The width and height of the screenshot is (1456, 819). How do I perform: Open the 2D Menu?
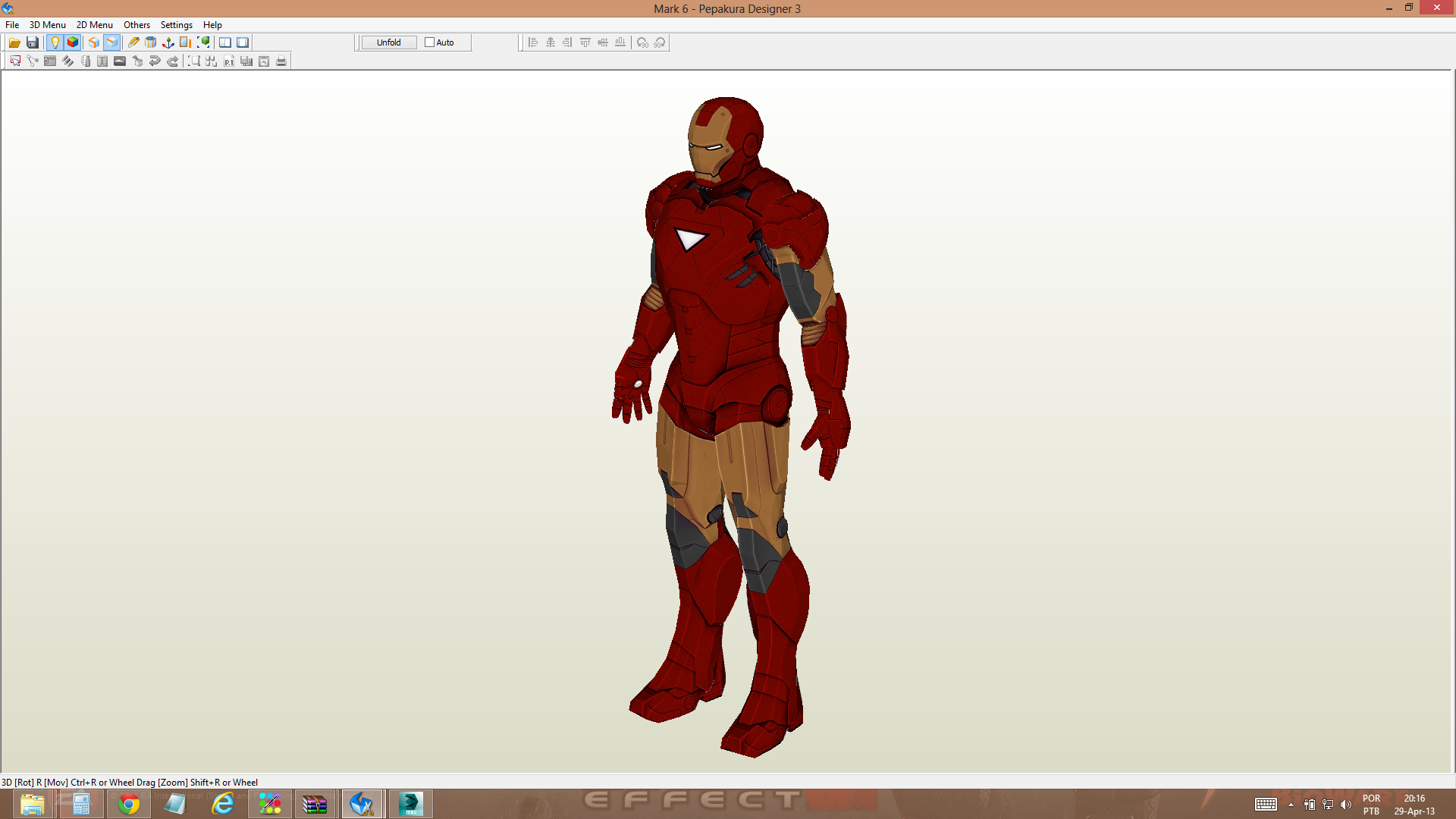(x=94, y=25)
